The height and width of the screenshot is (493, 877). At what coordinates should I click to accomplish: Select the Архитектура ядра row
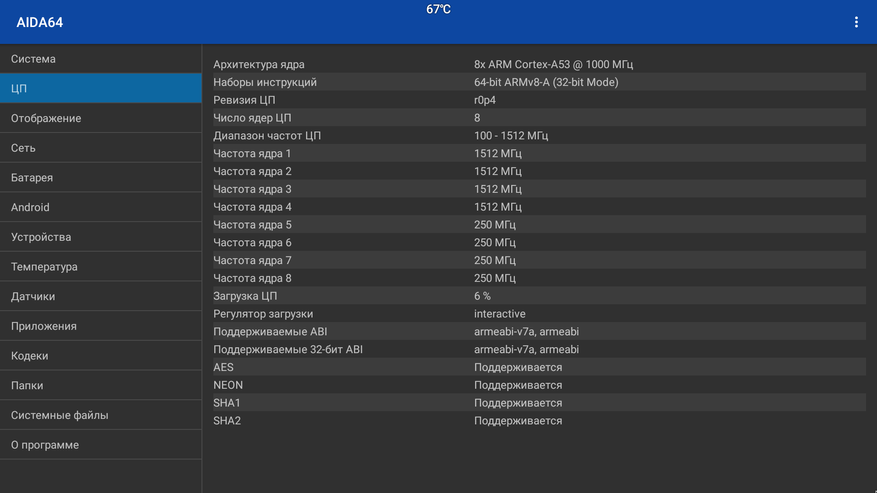coord(539,64)
